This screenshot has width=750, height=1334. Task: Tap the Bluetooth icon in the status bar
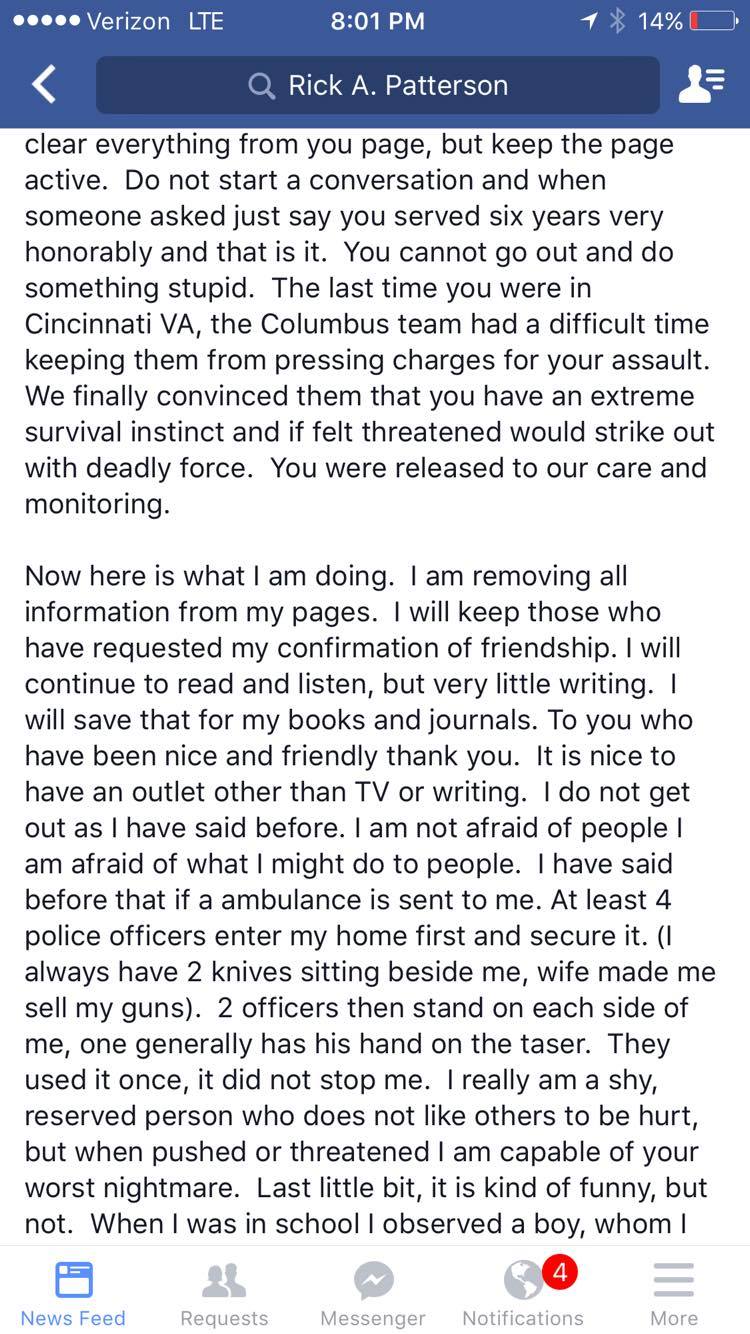click(617, 21)
